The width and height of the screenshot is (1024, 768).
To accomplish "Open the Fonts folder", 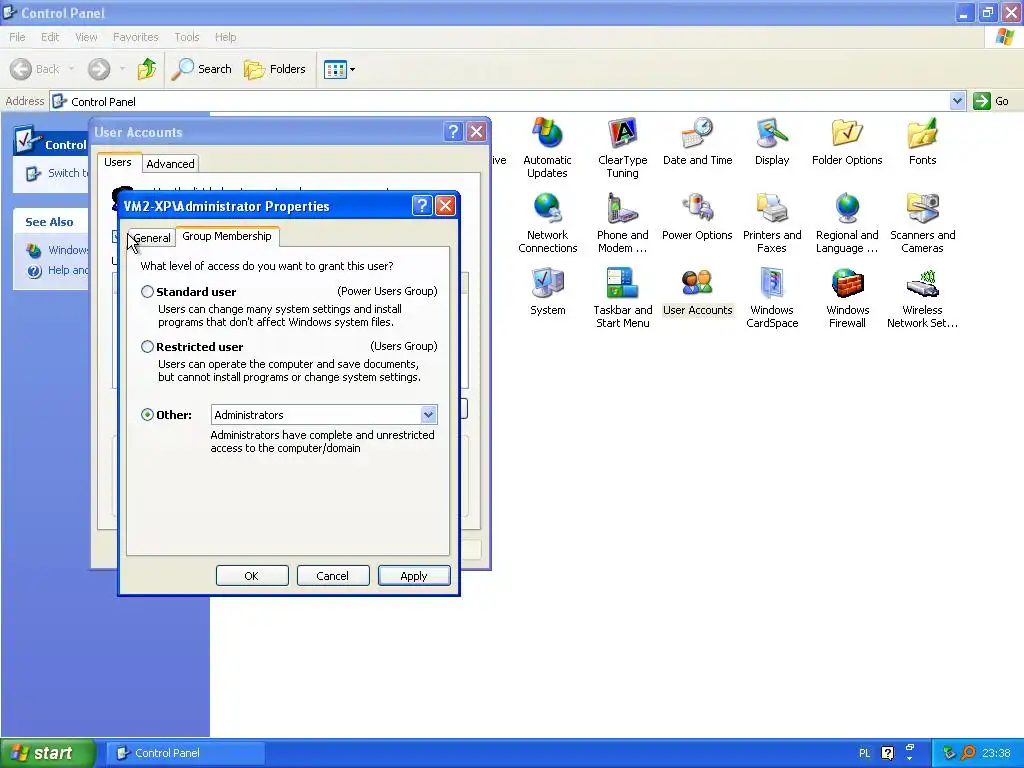I will pyautogui.click(x=922, y=142).
